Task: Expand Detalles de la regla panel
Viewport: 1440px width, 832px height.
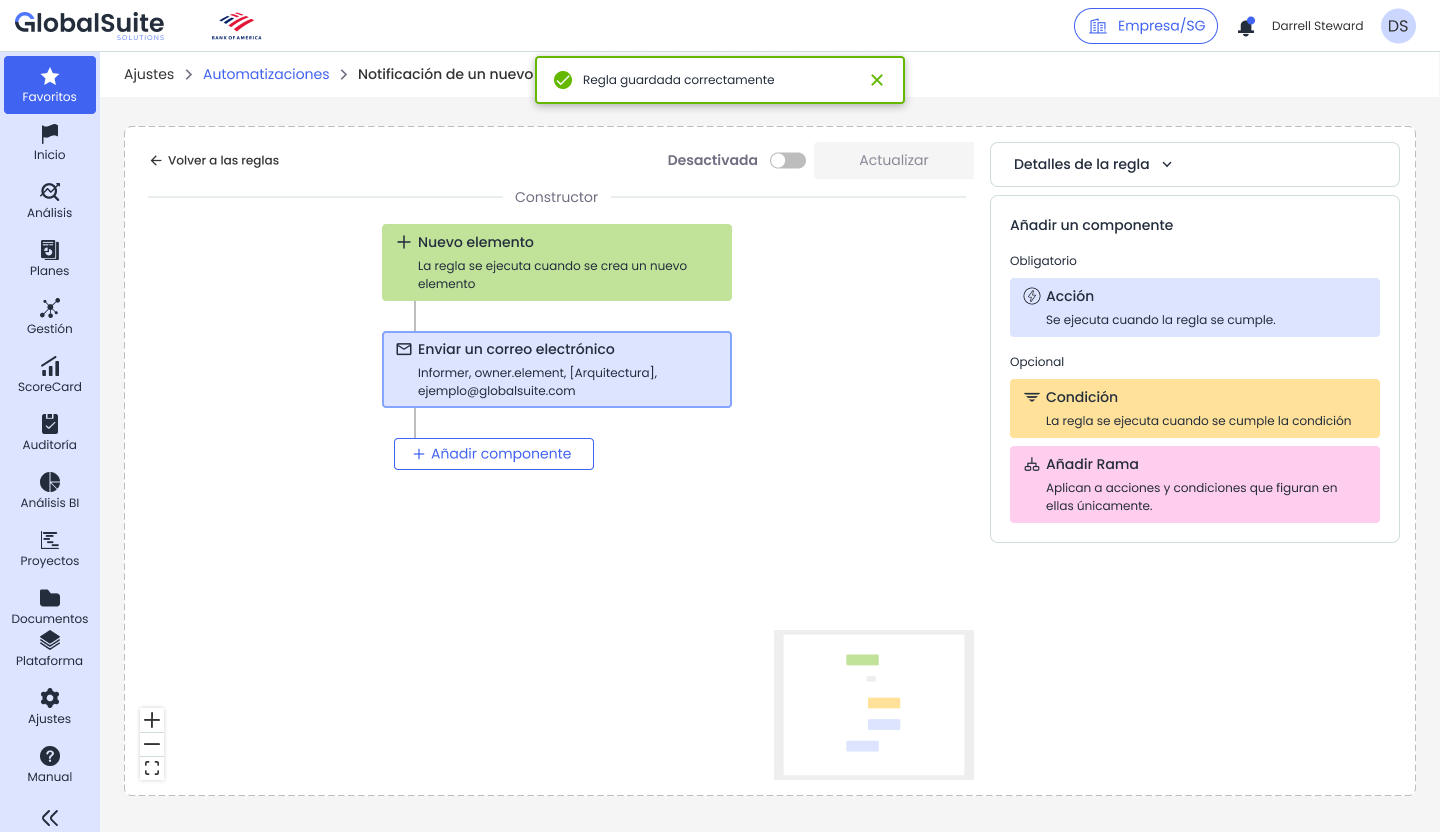Action: [1194, 164]
